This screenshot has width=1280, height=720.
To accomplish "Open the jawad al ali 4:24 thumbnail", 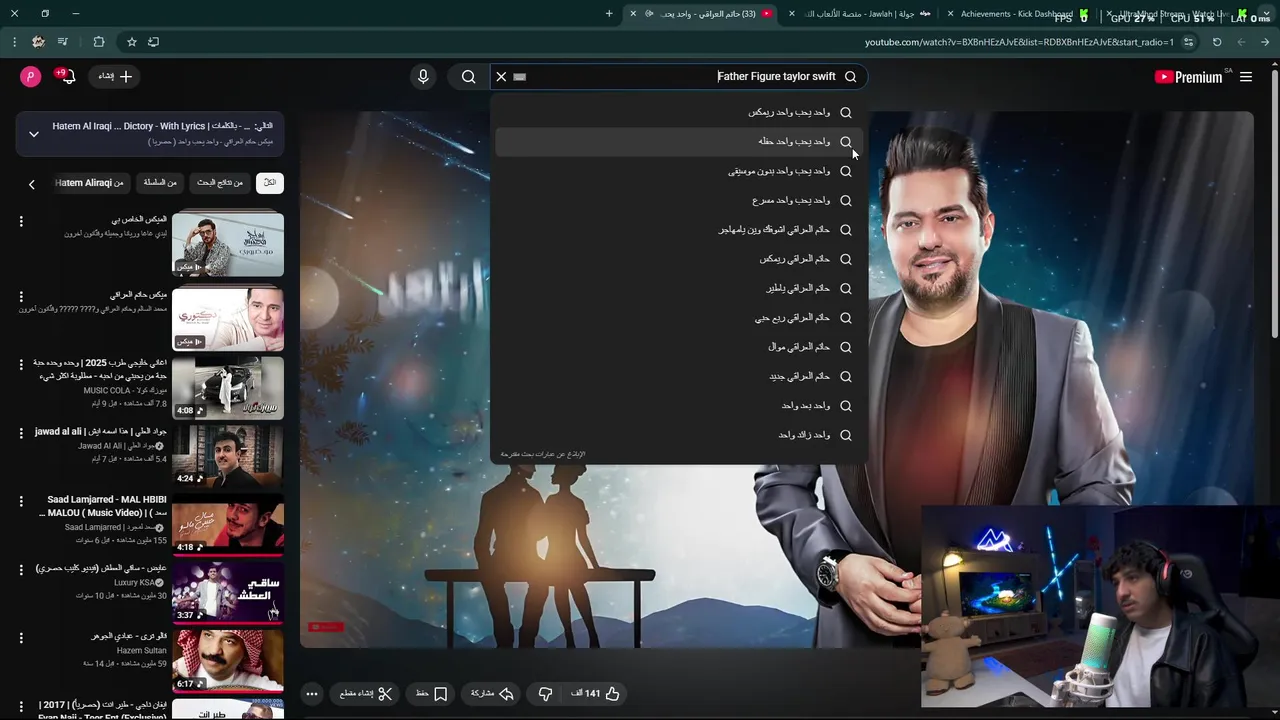I will [228, 455].
